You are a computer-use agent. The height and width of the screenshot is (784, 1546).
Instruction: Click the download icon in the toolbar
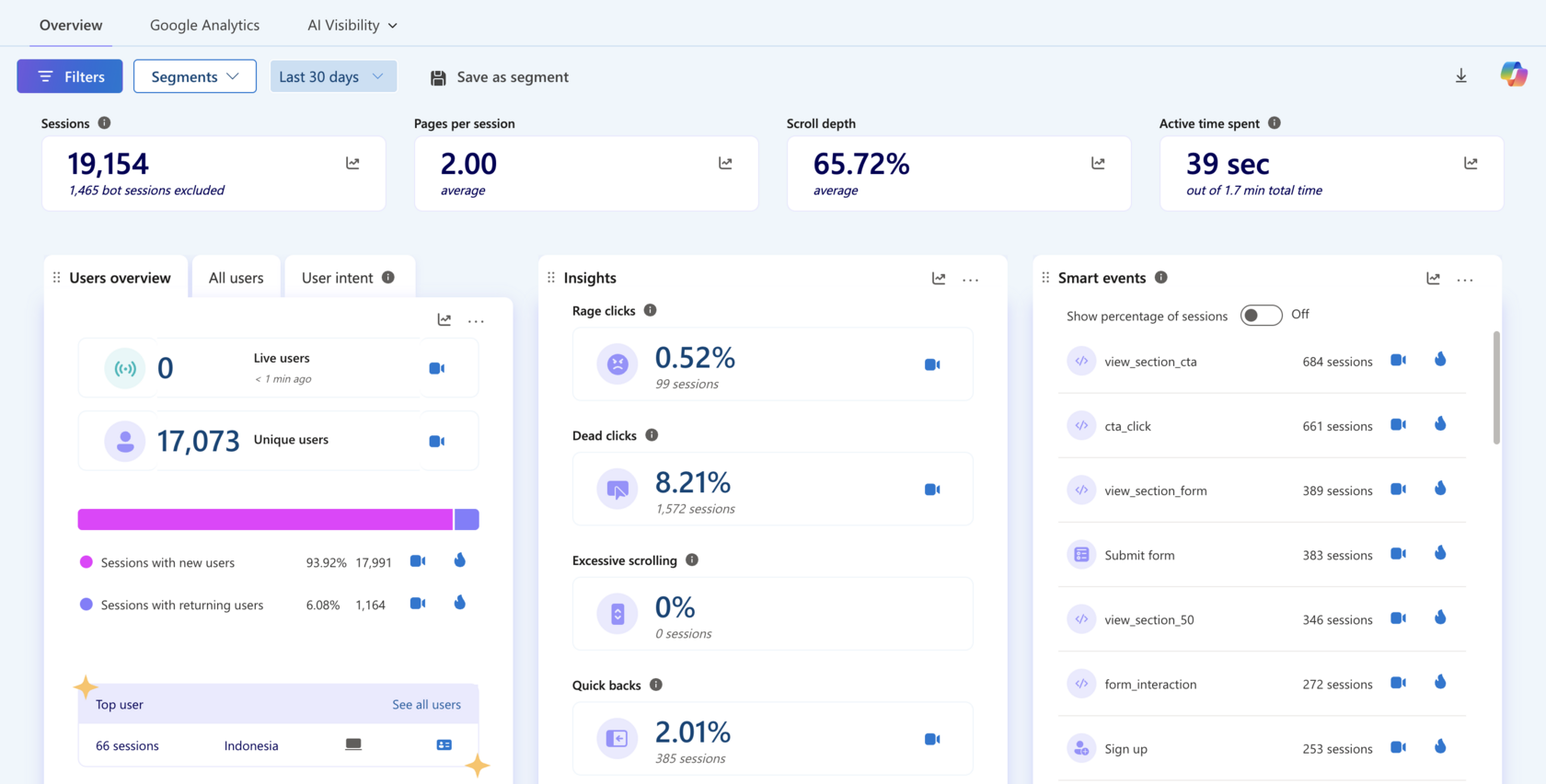coord(1460,76)
